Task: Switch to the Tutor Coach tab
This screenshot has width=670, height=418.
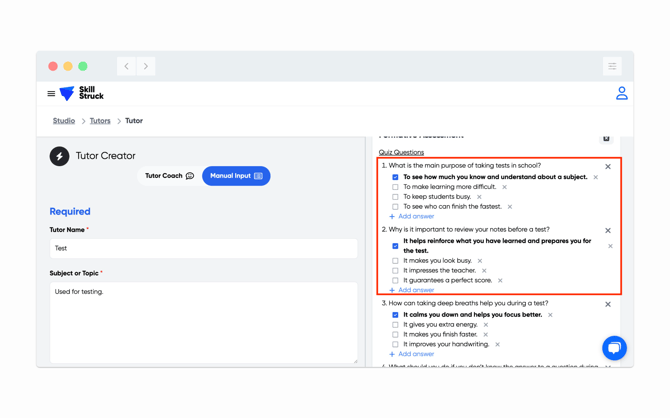Action: pyautogui.click(x=169, y=176)
